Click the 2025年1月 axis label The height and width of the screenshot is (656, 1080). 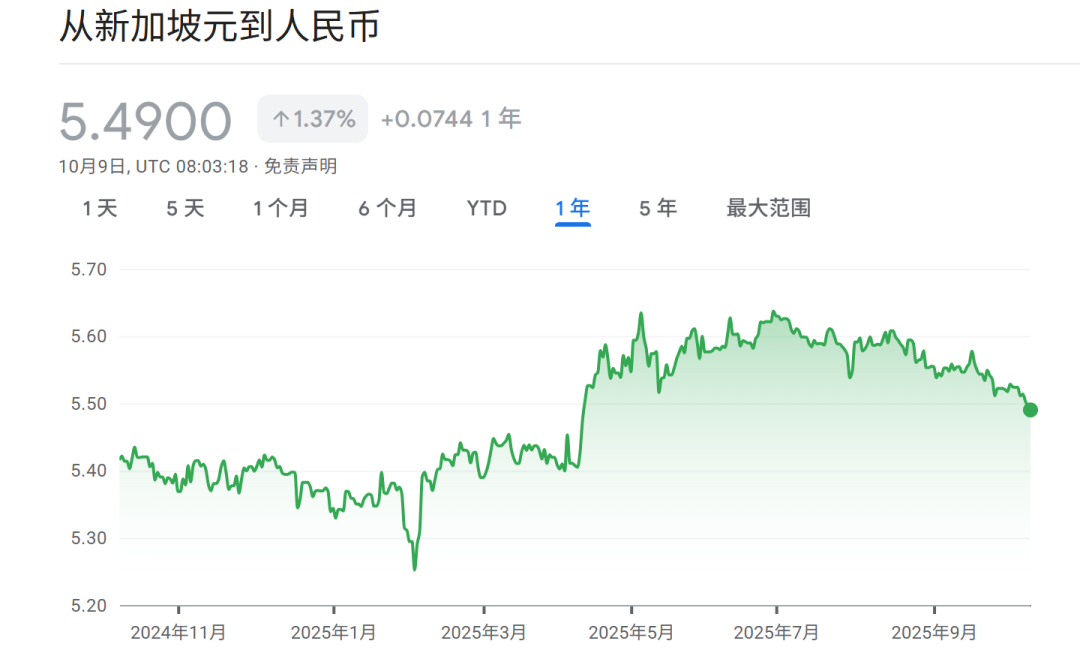click(333, 632)
